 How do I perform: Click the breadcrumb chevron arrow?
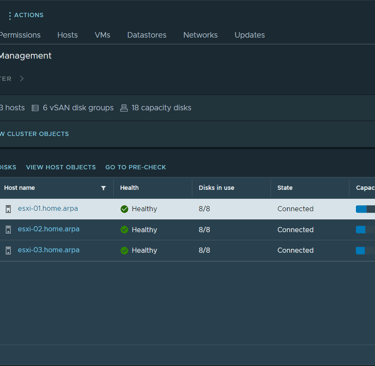coord(22,79)
